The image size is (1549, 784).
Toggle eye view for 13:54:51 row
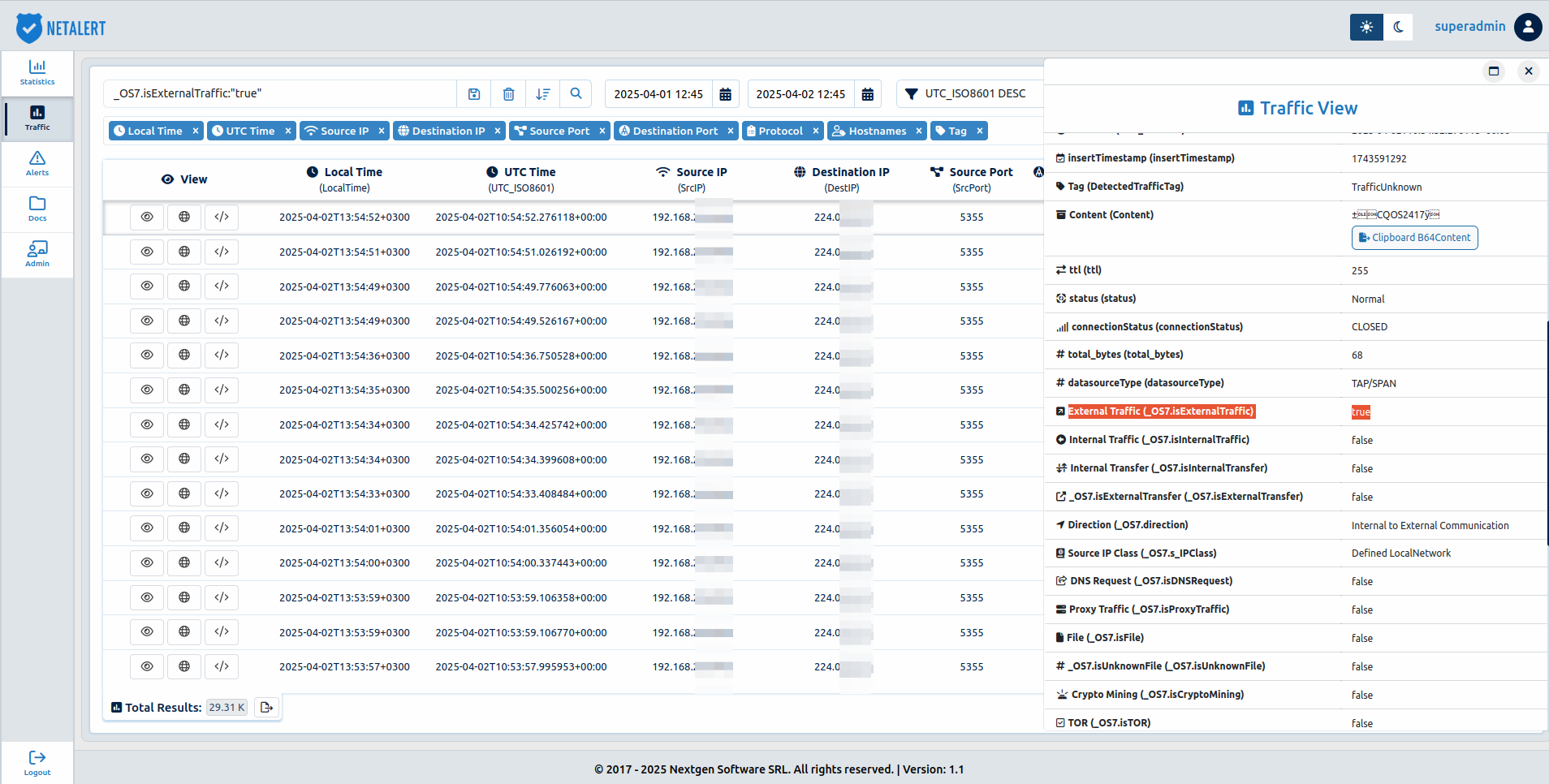coord(147,252)
